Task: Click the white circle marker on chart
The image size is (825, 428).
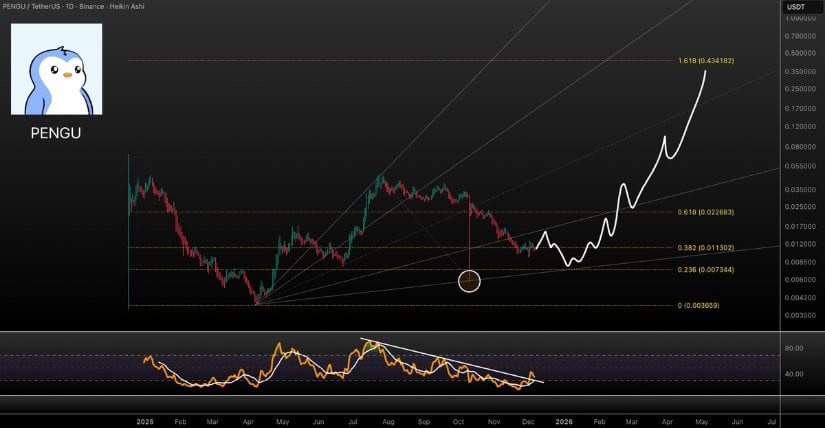Action: point(469,281)
